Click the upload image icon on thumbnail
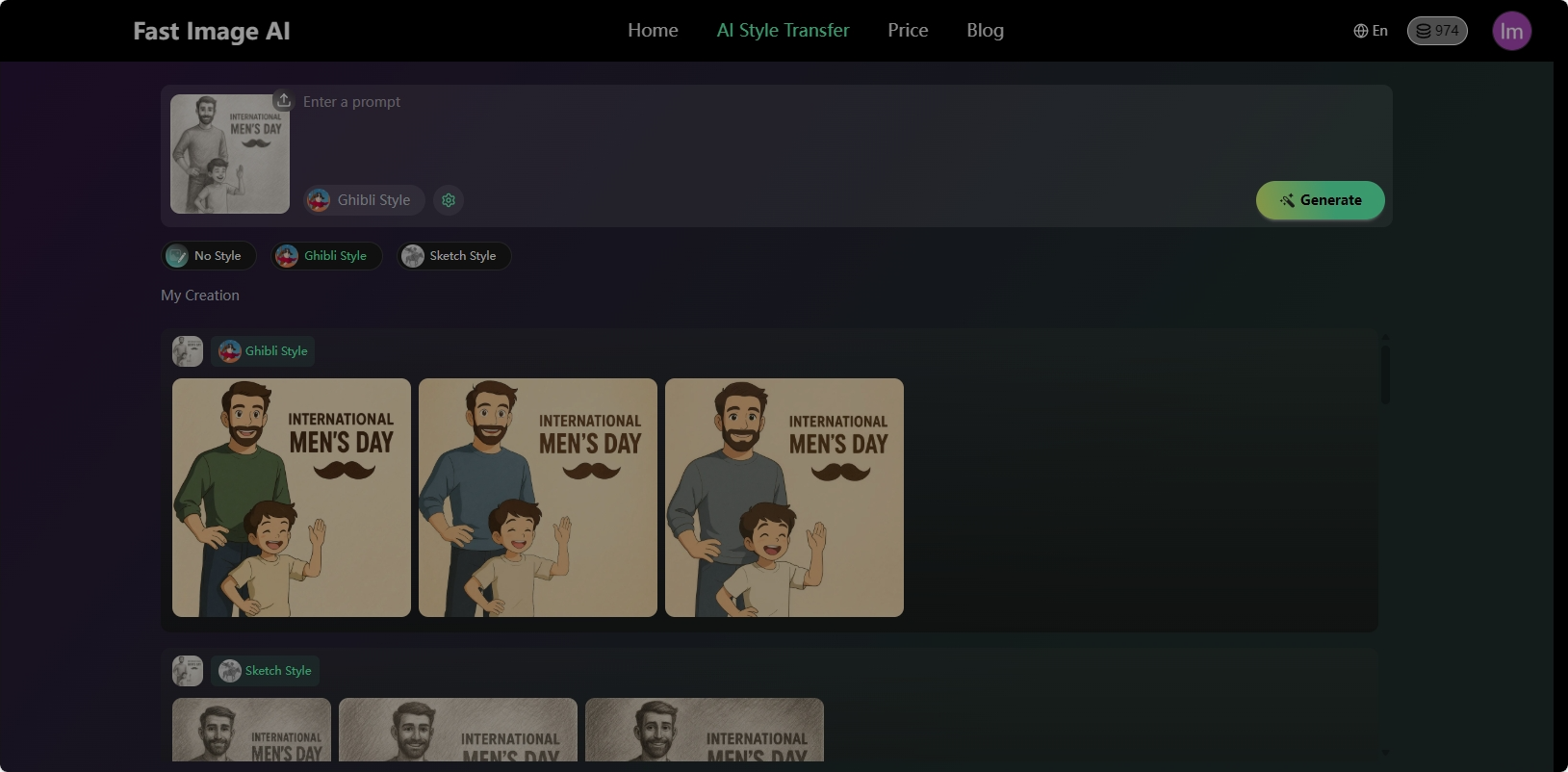The height and width of the screenshot is (772, 1568). [x=283, y=100]
